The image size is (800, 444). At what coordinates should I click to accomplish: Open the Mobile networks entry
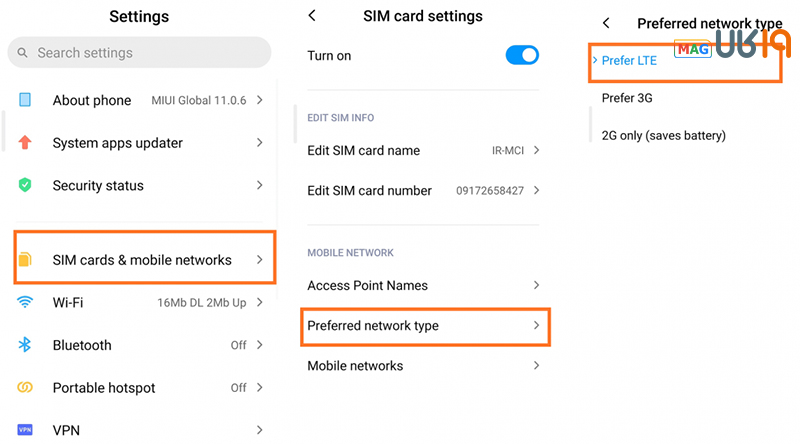click(355, 366)
